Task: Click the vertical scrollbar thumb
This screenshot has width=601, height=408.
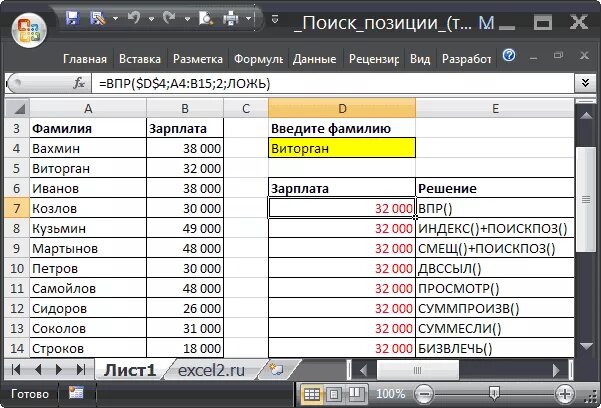Action: tap(586, 199)
